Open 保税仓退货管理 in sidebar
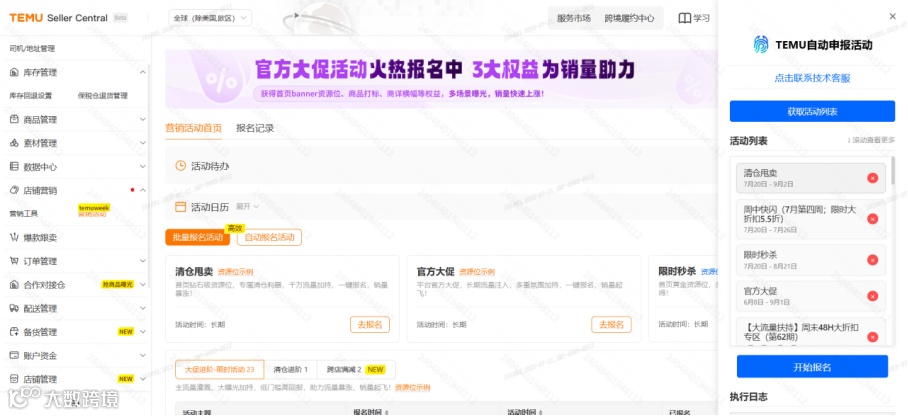The width and height of the screenshot is (908, 416). pos(102,96)
